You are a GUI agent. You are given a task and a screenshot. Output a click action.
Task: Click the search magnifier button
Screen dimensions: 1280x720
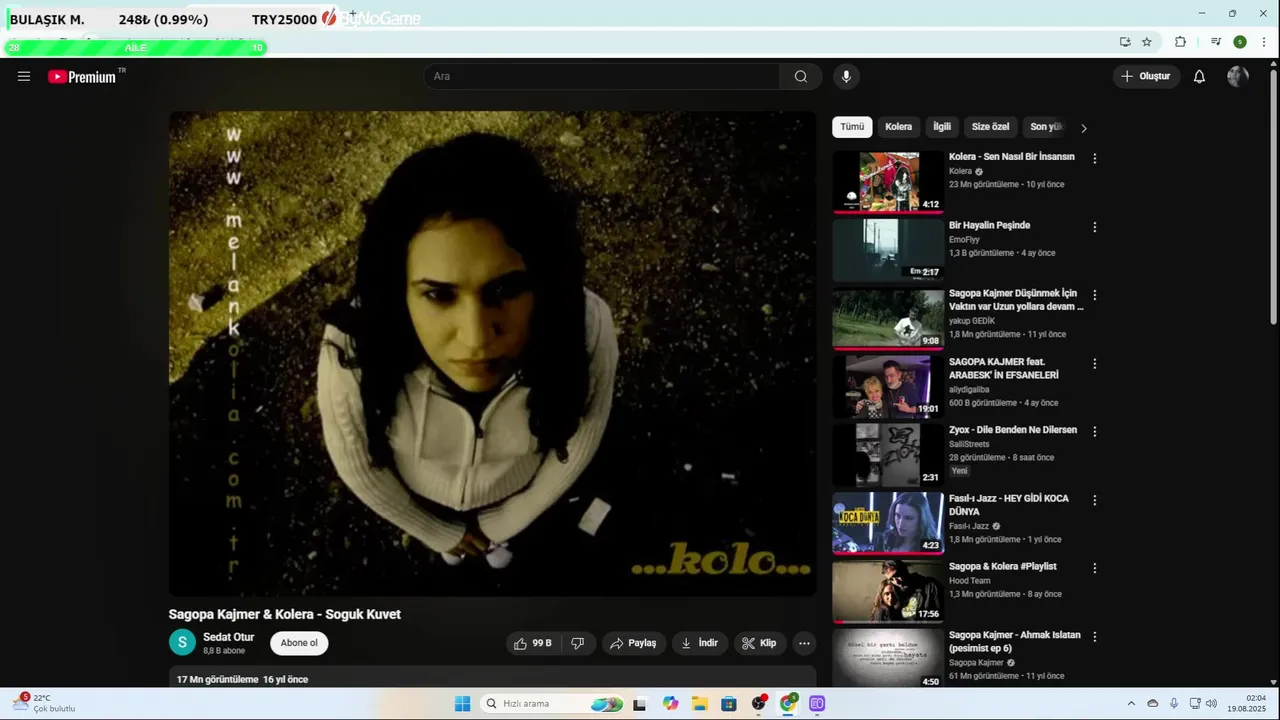pyautogui.click(x=801, y=76)
